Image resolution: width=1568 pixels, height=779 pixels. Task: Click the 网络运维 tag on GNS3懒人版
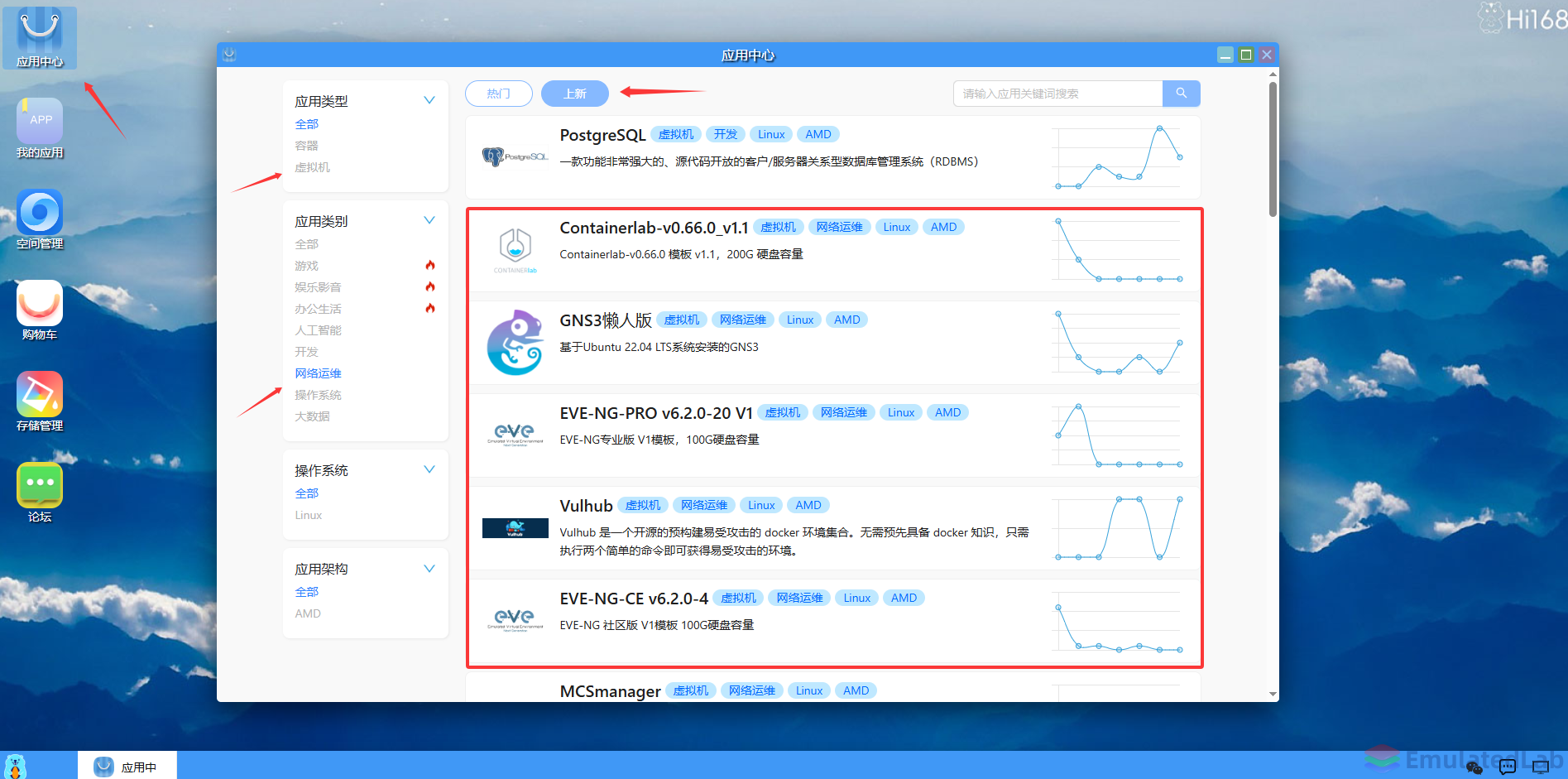tap(743, 320)
